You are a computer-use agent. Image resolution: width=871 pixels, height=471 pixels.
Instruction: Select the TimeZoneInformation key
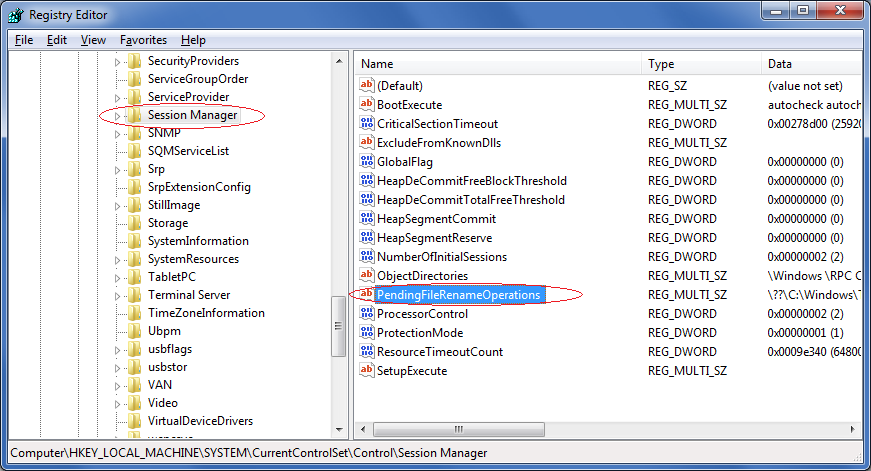tap(206, 313)
